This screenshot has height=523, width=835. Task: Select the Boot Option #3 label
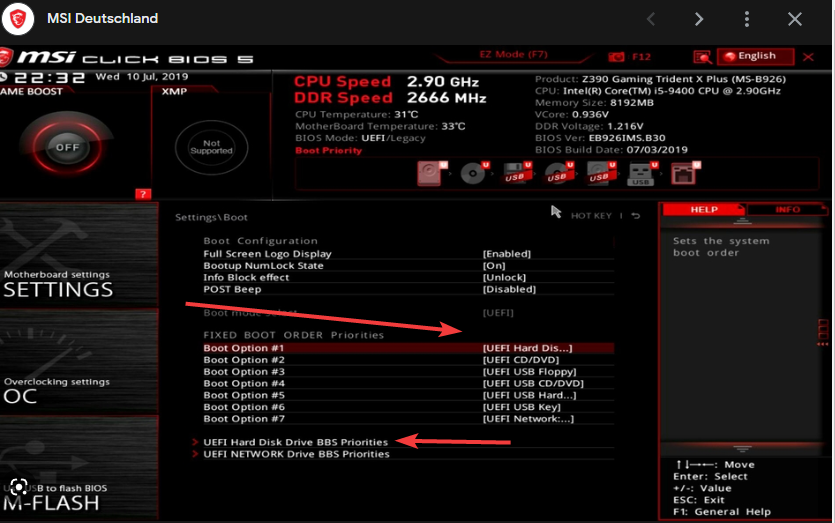244,372
